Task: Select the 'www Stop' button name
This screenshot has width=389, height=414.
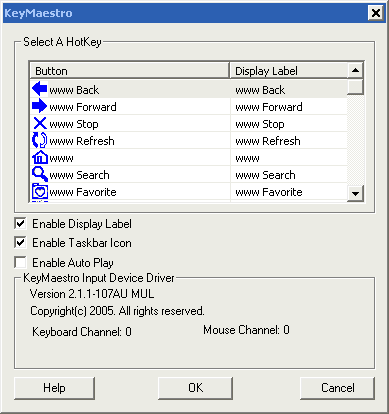Action: coord(74,124)
